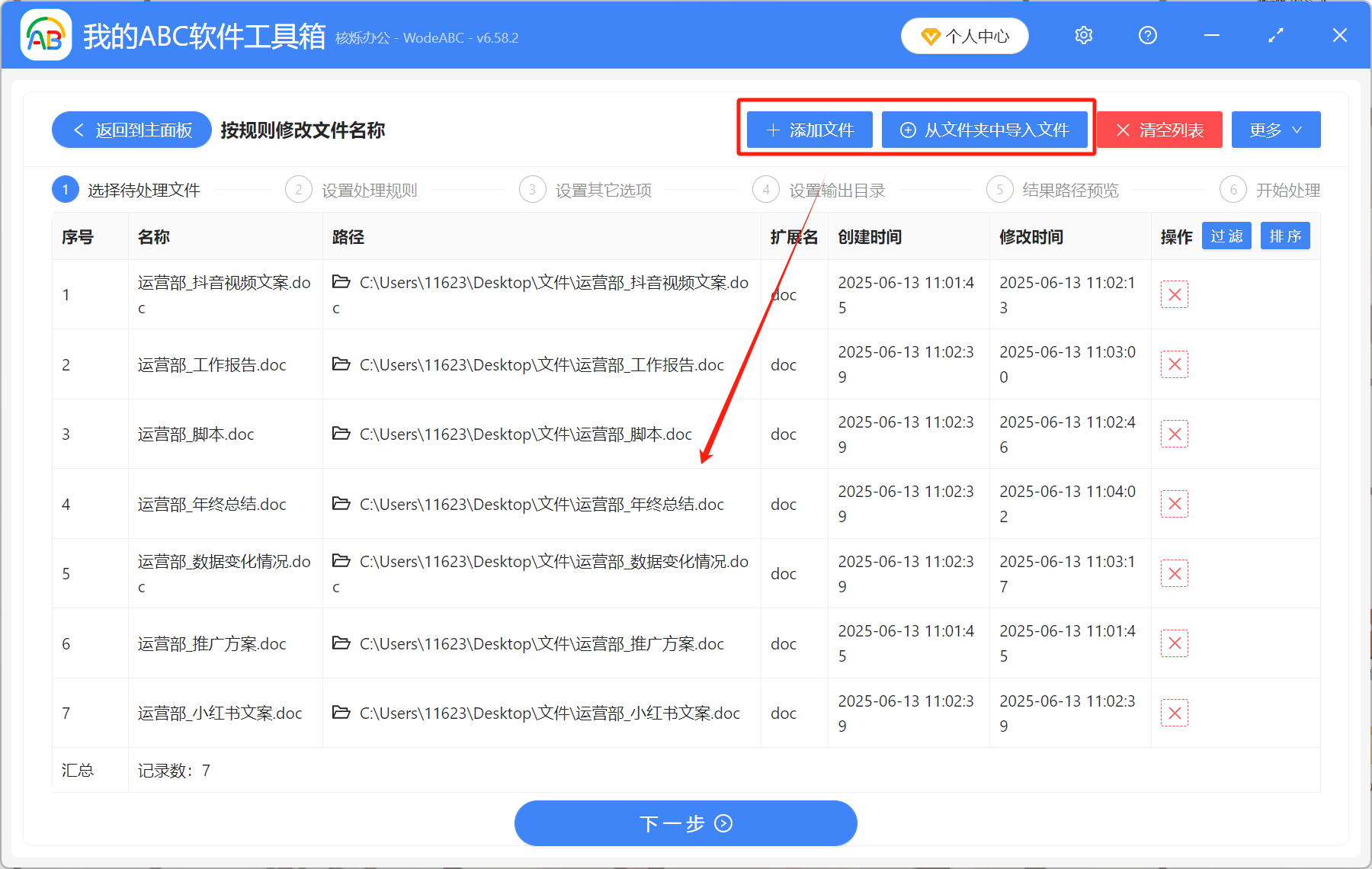Open the settings gear icon
Image resolution: width=1372 pixels, height=869 pixels.
(1083, 35)
